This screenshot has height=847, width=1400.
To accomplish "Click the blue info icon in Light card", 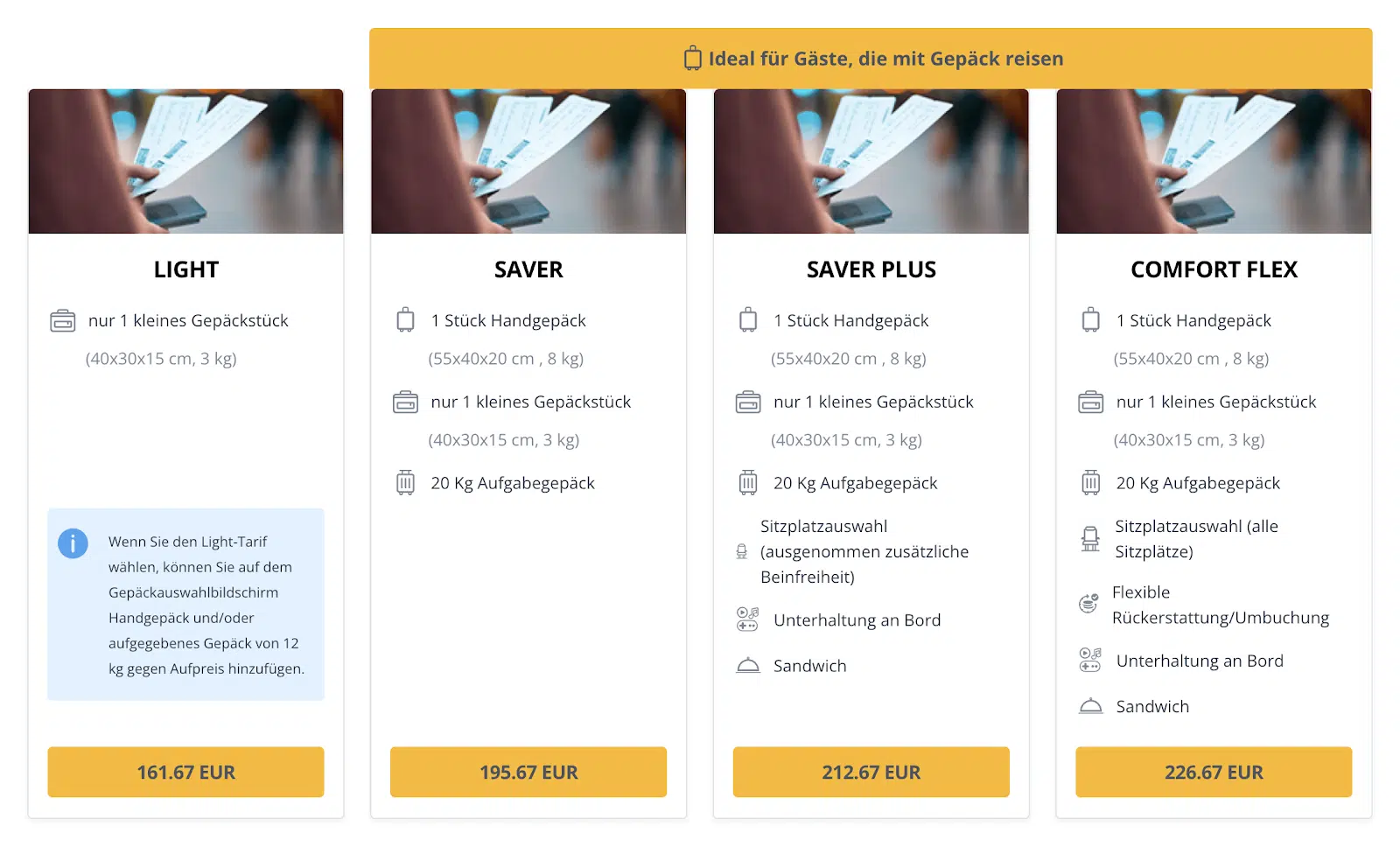I will 73,543.
